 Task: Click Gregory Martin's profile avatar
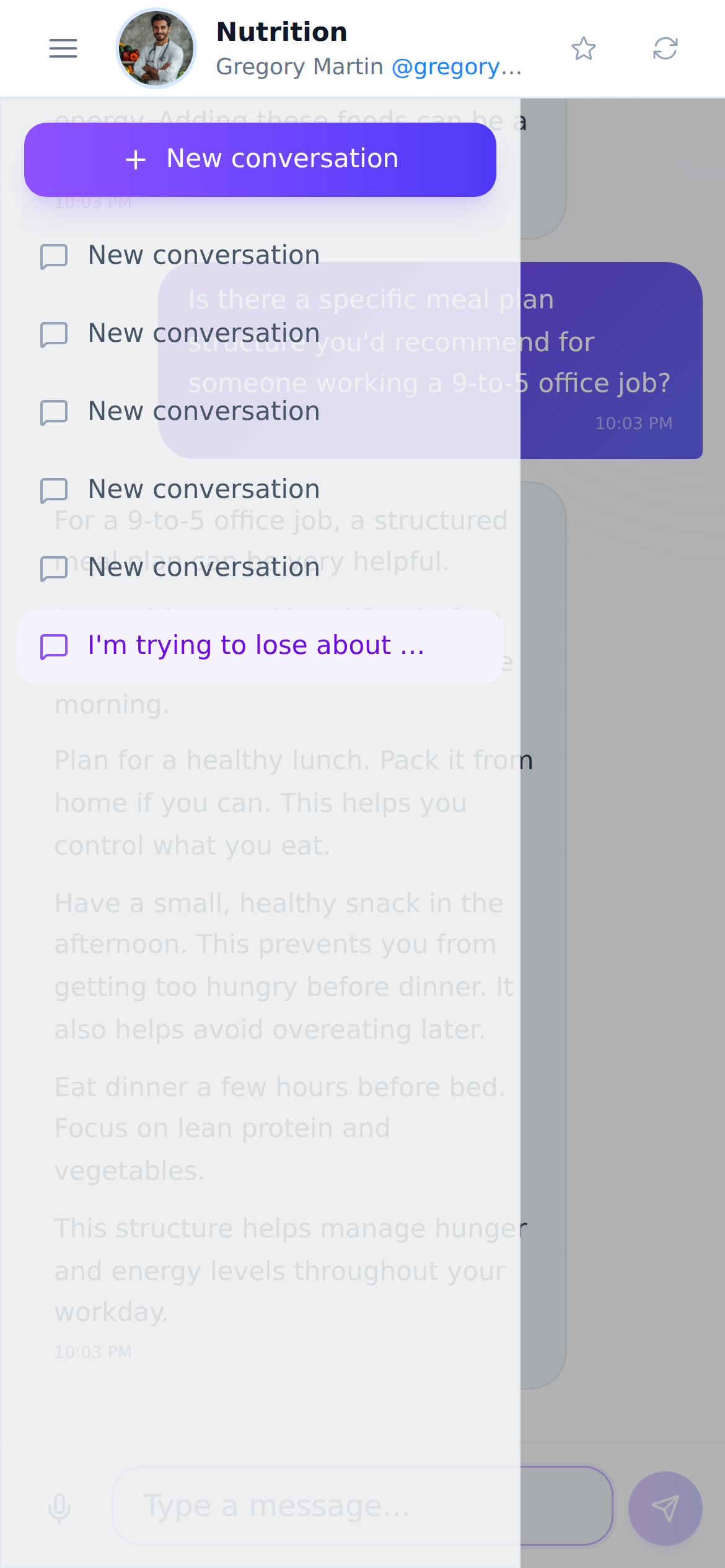point(156,48)
